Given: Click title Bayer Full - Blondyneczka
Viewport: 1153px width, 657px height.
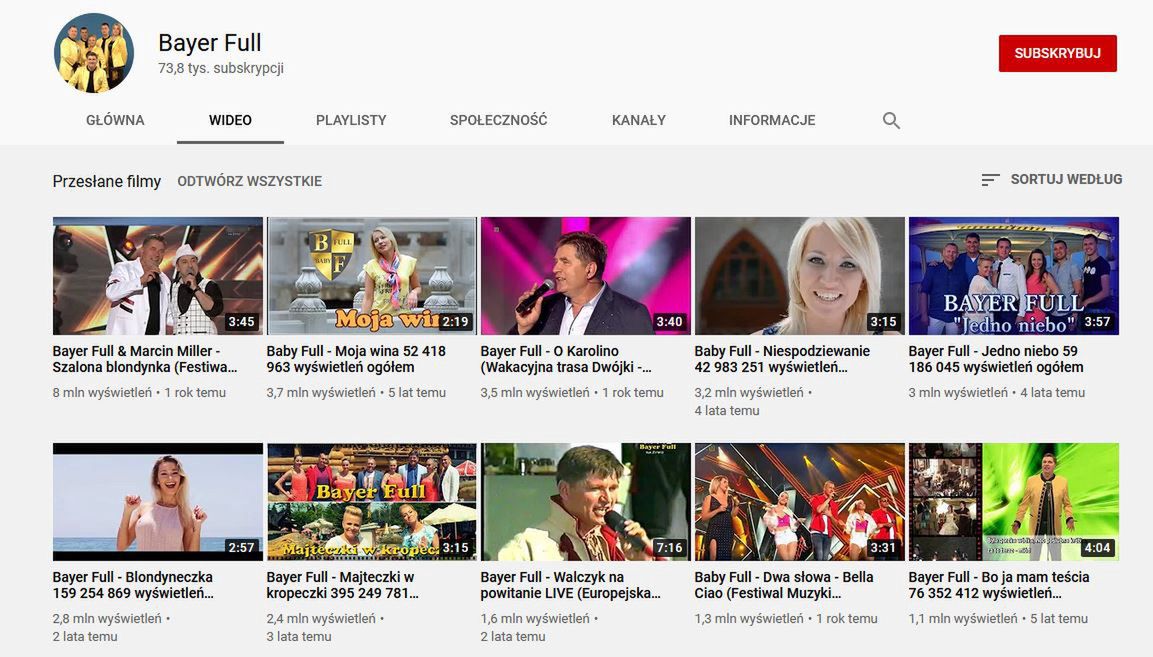Looking at the screenshot, I should 133,585.
